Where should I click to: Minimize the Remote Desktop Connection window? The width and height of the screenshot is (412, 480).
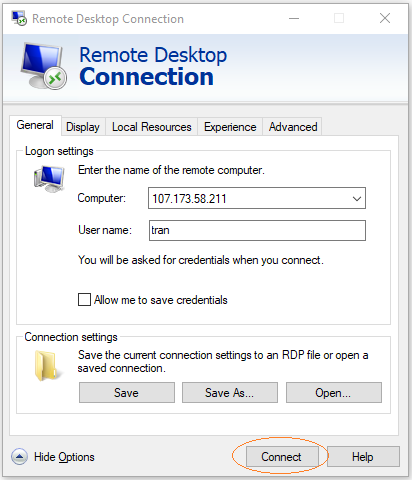pos(294,18)
